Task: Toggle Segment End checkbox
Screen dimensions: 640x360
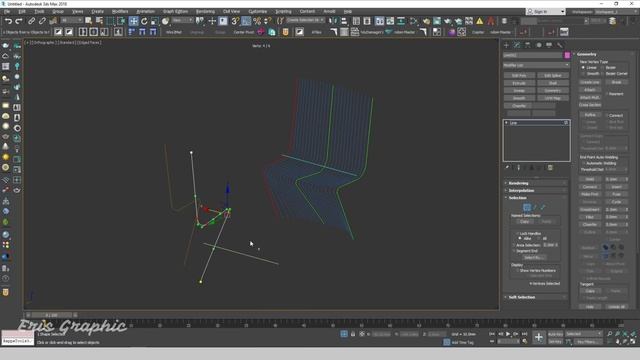Action: click(514, 251)
